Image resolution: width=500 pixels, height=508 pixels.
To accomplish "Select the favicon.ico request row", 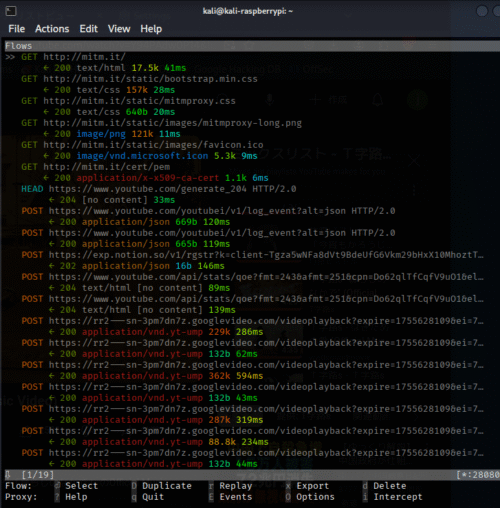I will 142,145.
